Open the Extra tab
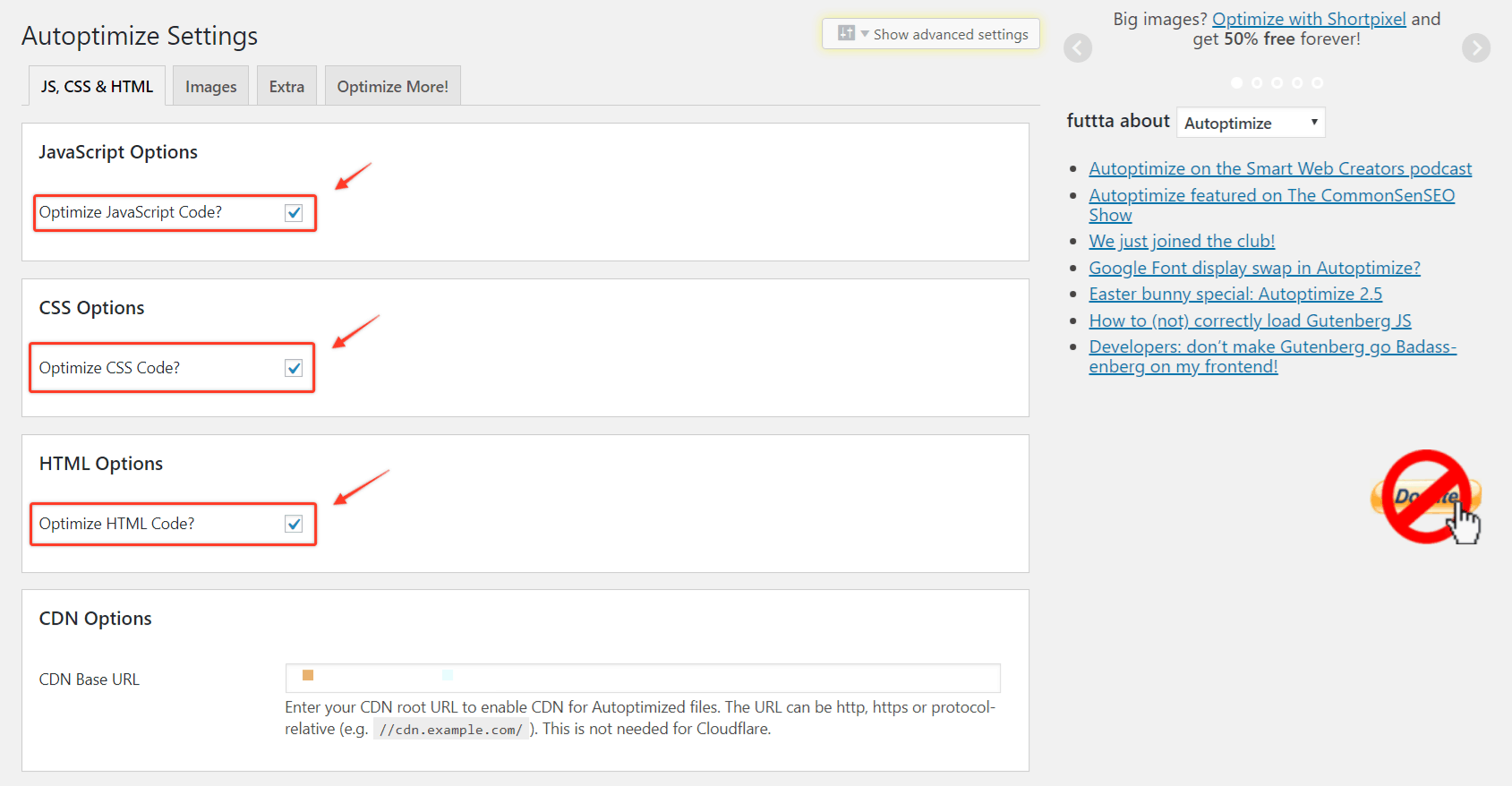The width and height of the screenshot is (1512, 786). click(x=286, y=86)
